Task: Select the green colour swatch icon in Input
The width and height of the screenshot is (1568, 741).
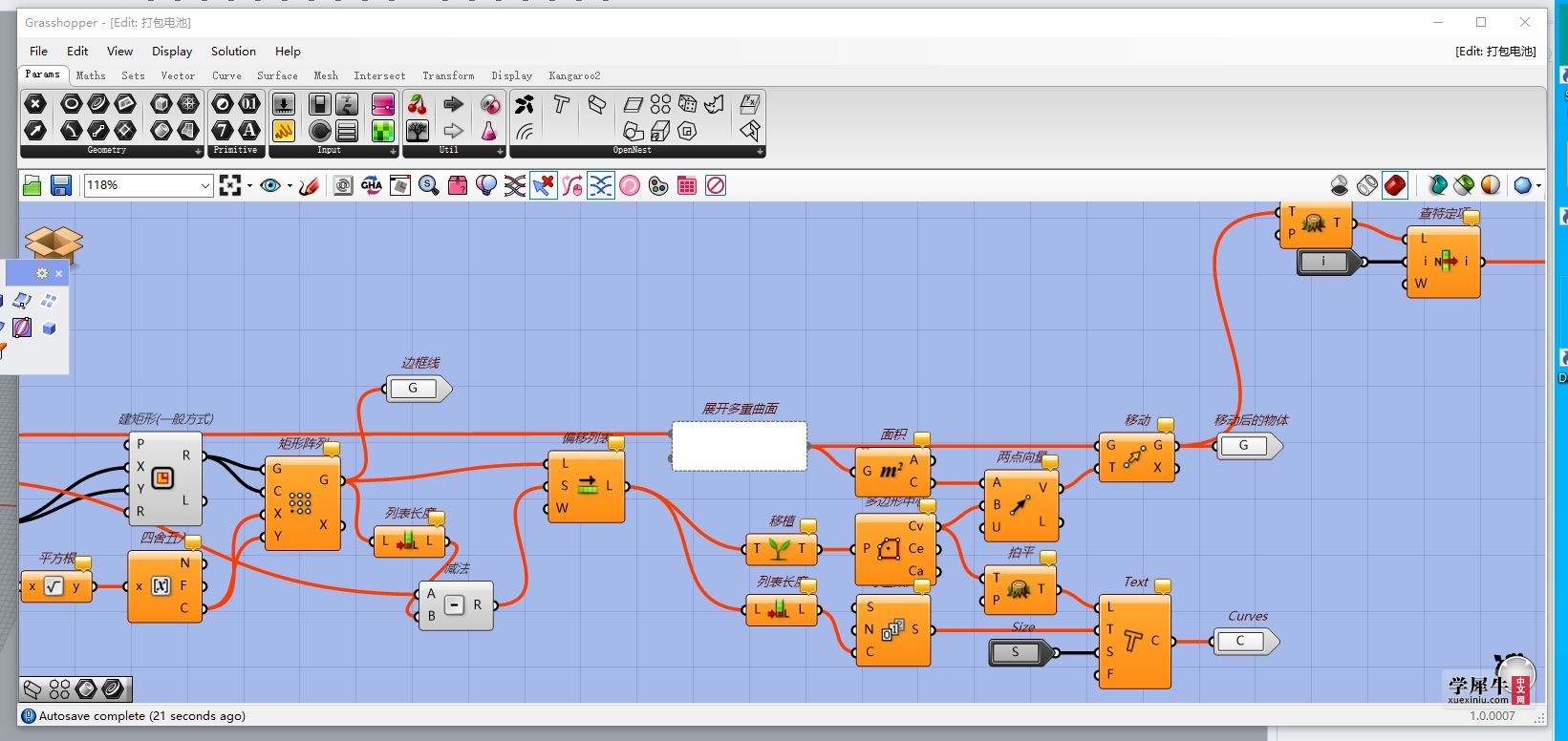Action: point(383,130)
